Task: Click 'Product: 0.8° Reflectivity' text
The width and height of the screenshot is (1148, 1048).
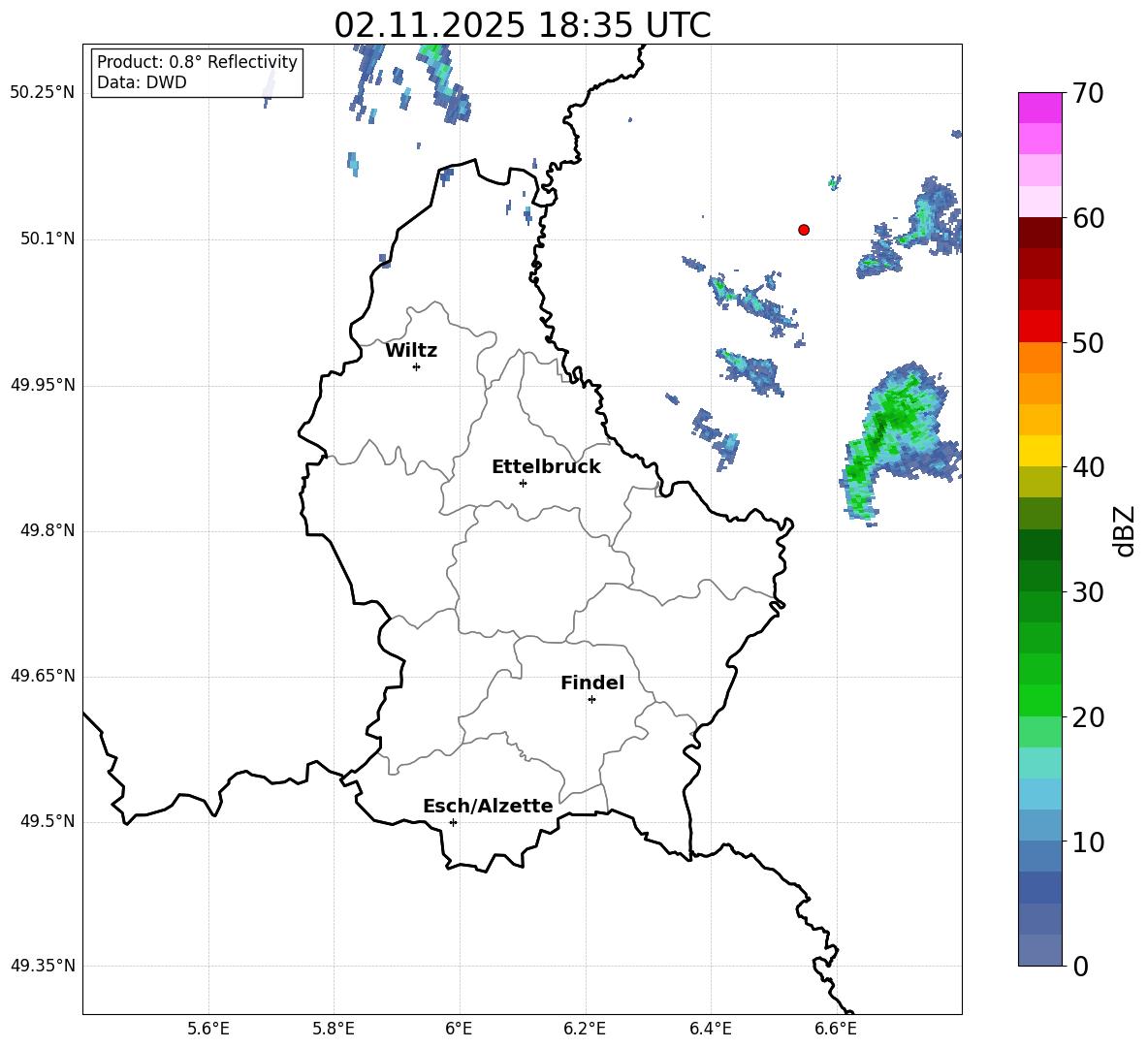Action: point(197,61)
